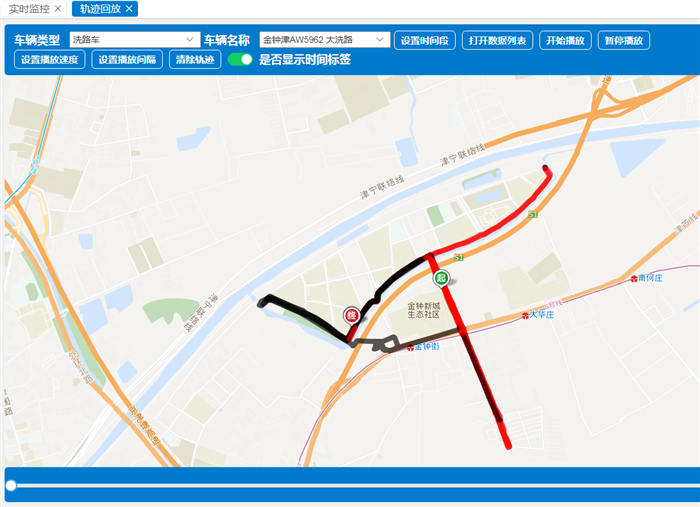This screenshot has height=507, width=700.
Task: Expand the 车辆类型 dropdown showing 洗路车
Action: coord(135,40)
